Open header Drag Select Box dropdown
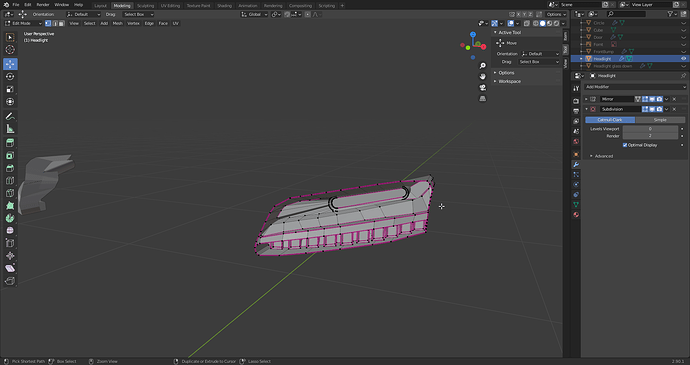The width and height of the screenshot is (690, 365). 138,15
